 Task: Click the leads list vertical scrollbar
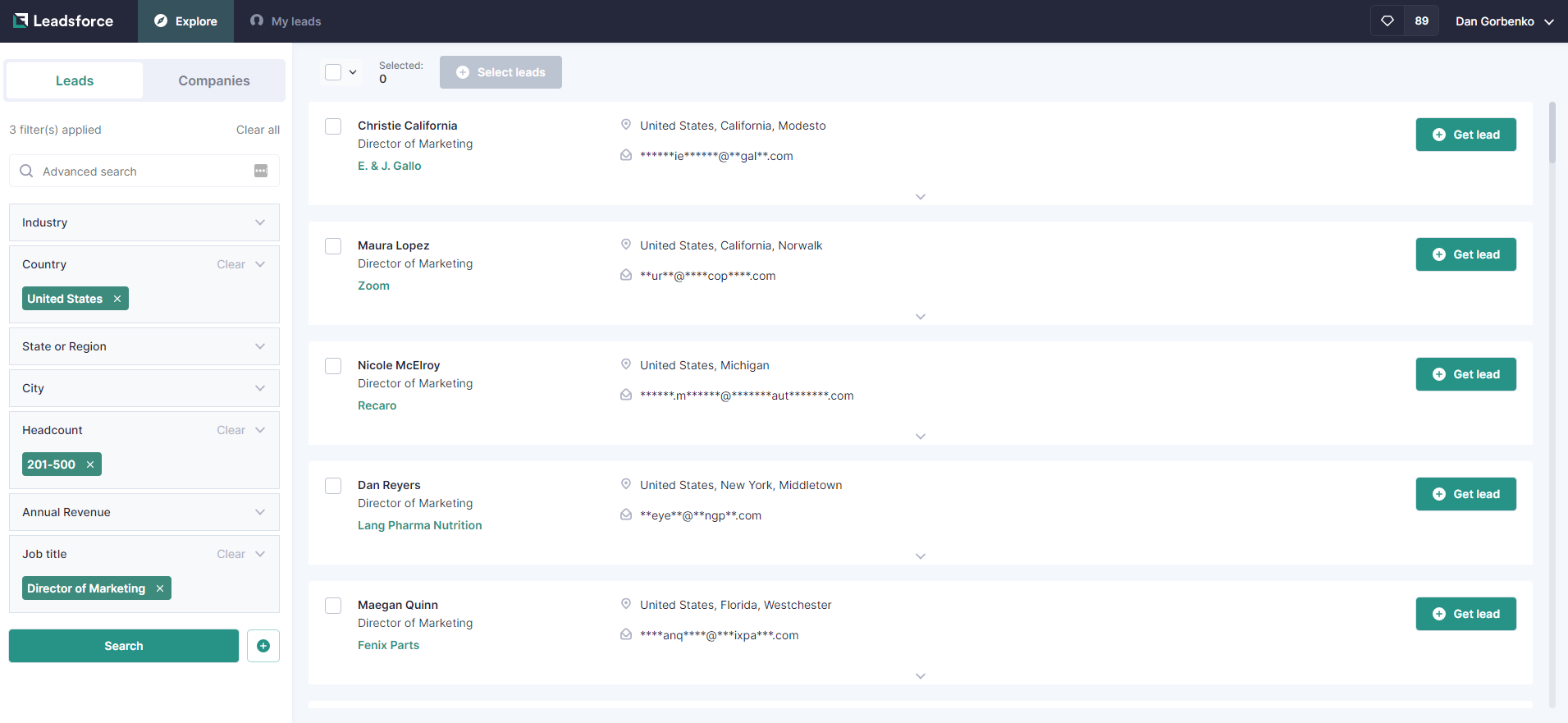(1552, 133)
